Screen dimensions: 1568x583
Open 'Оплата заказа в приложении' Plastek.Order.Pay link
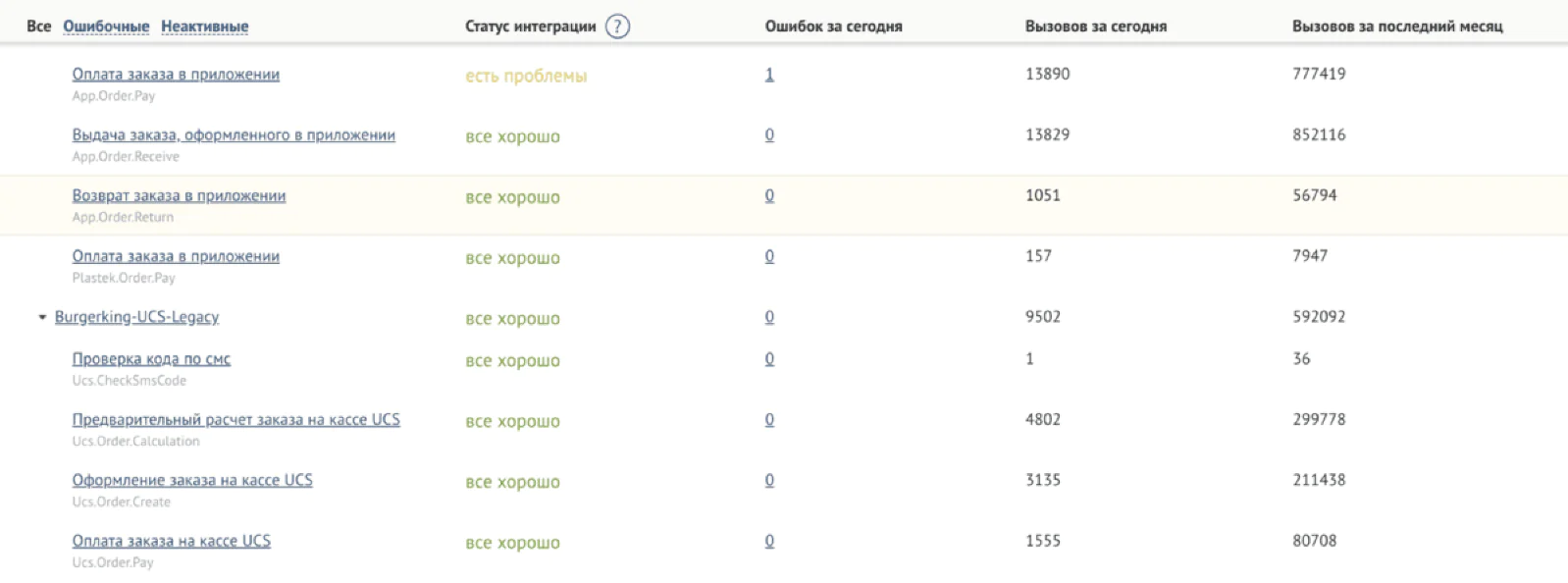click(x=176, y=257)
